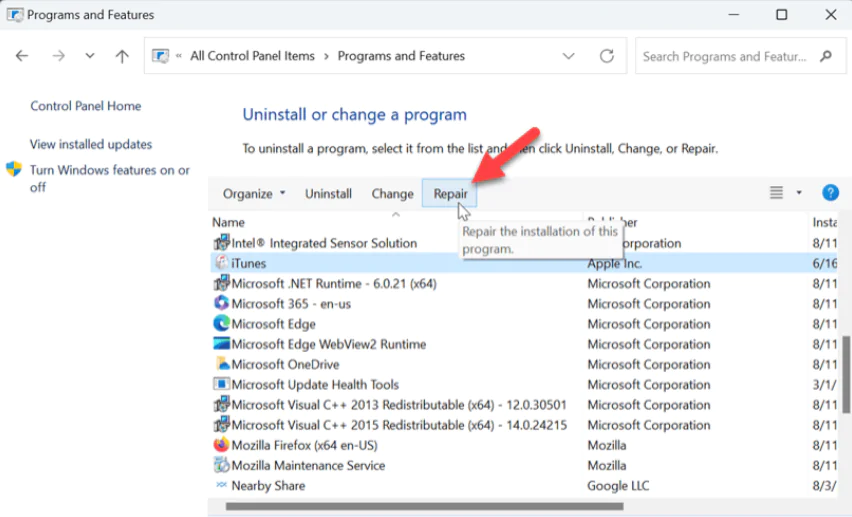Click the forward navigation arrow
This screenshot has height=517, width=852.
(x=58, y=55)
